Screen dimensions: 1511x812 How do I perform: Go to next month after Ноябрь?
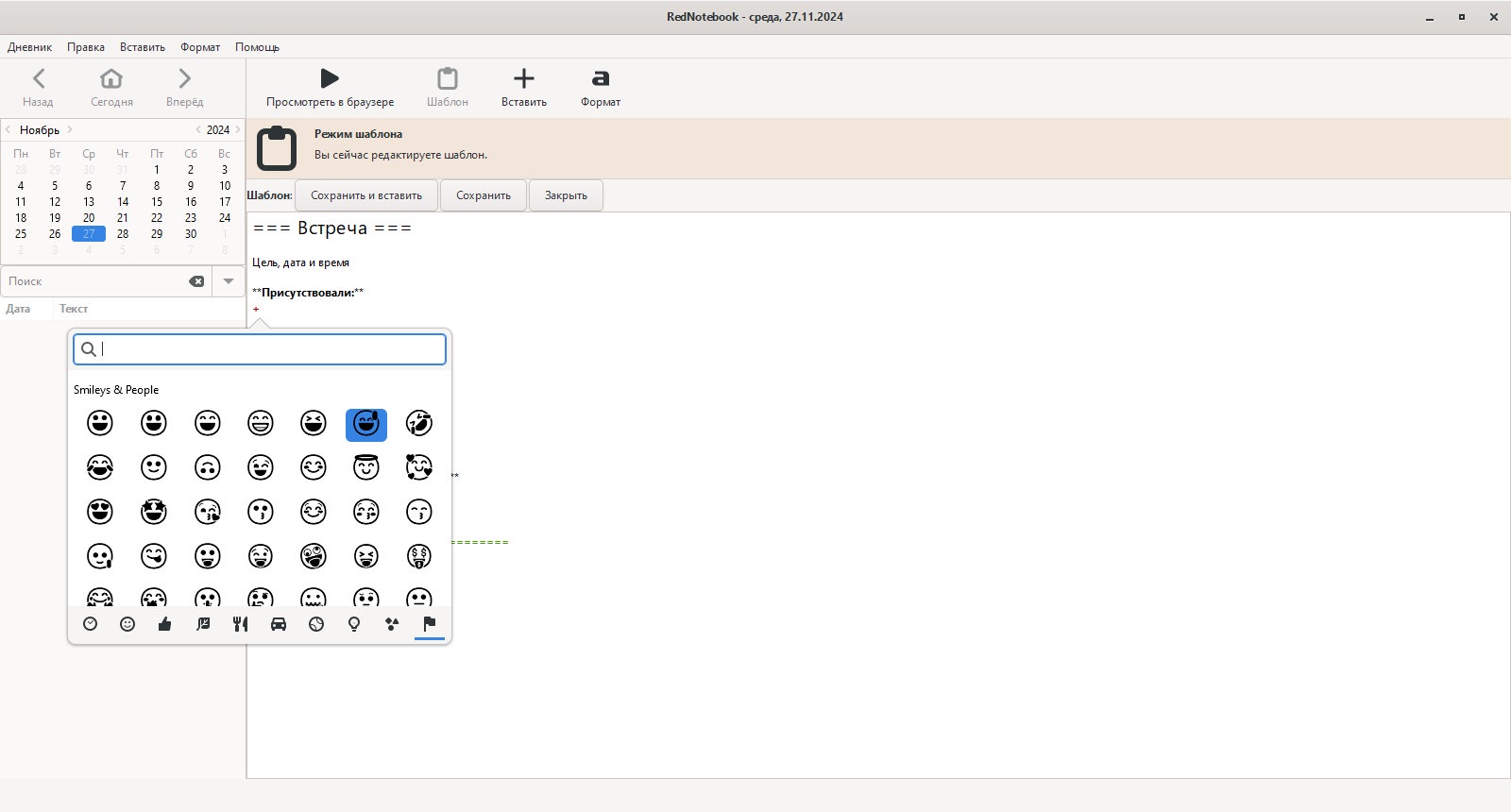(70, 129)
